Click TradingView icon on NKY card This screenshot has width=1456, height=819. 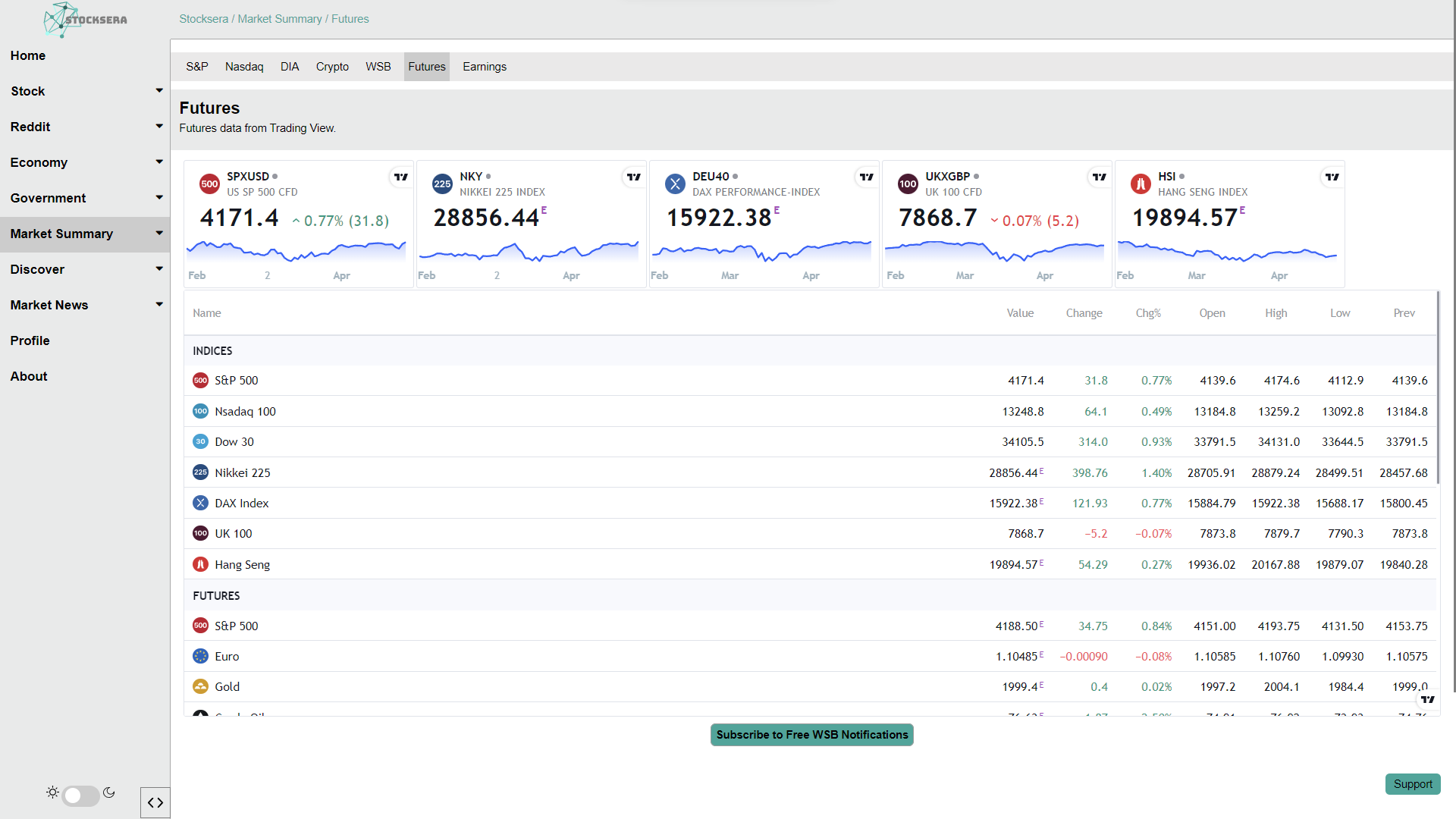point(634,177)
